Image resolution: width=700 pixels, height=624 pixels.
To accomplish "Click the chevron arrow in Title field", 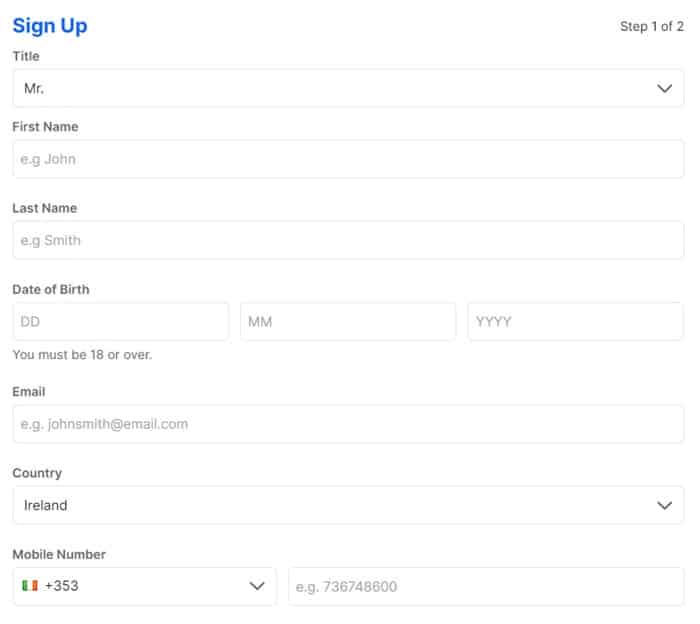I will [664, 88].
